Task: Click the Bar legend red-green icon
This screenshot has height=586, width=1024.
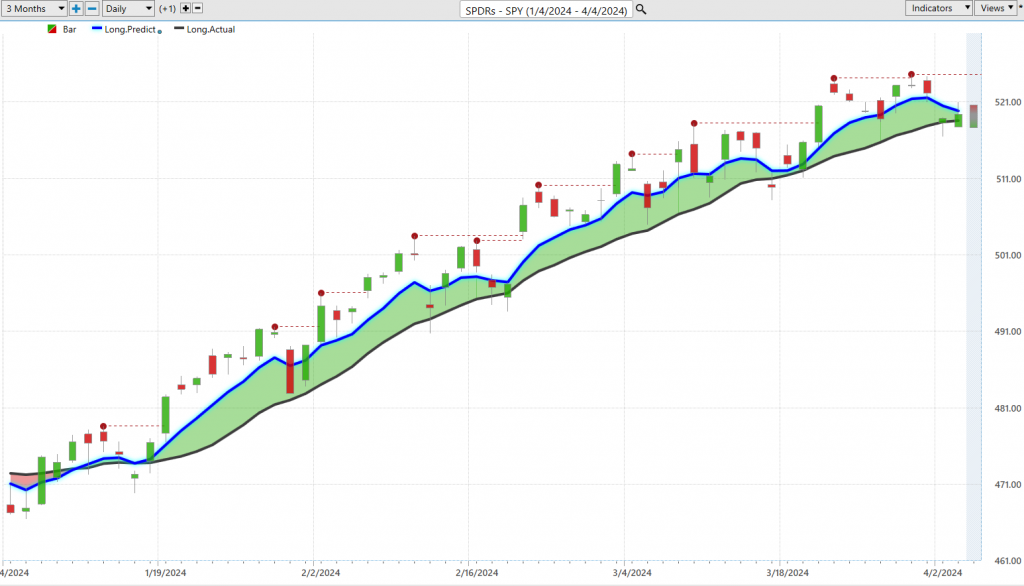Action: click(52, 30)
